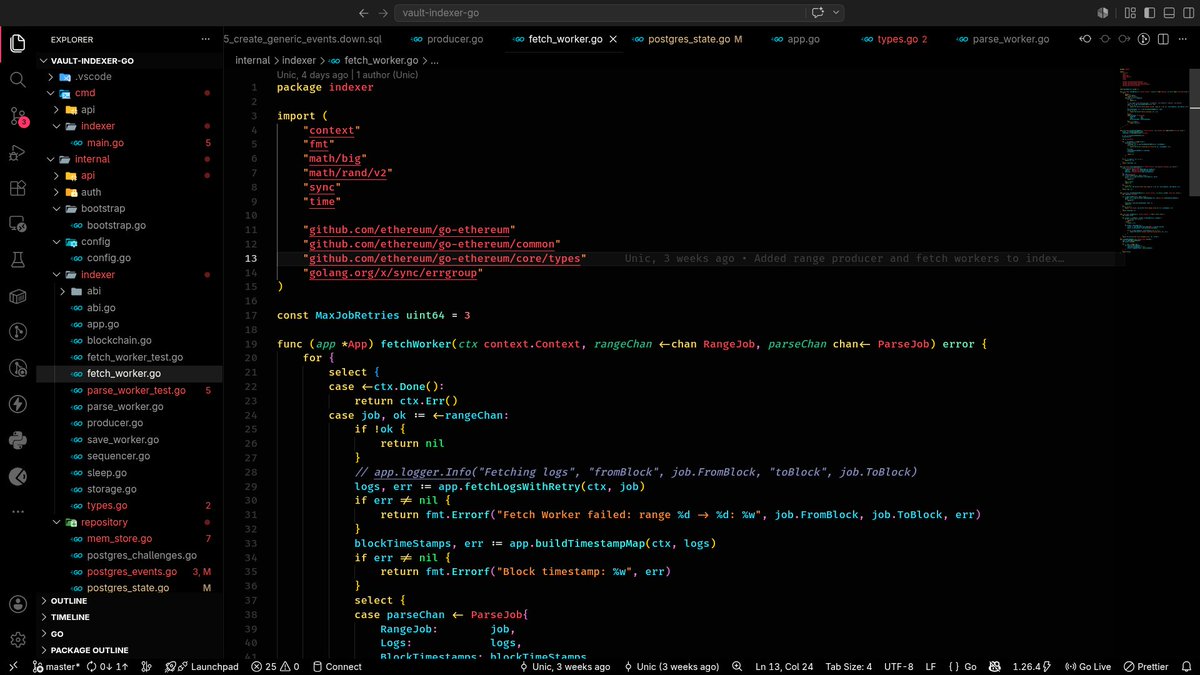This screenshot has height=675, width=1200.
Task: Open the create_generic_events.down.sql tab
Action: (302, 39)
